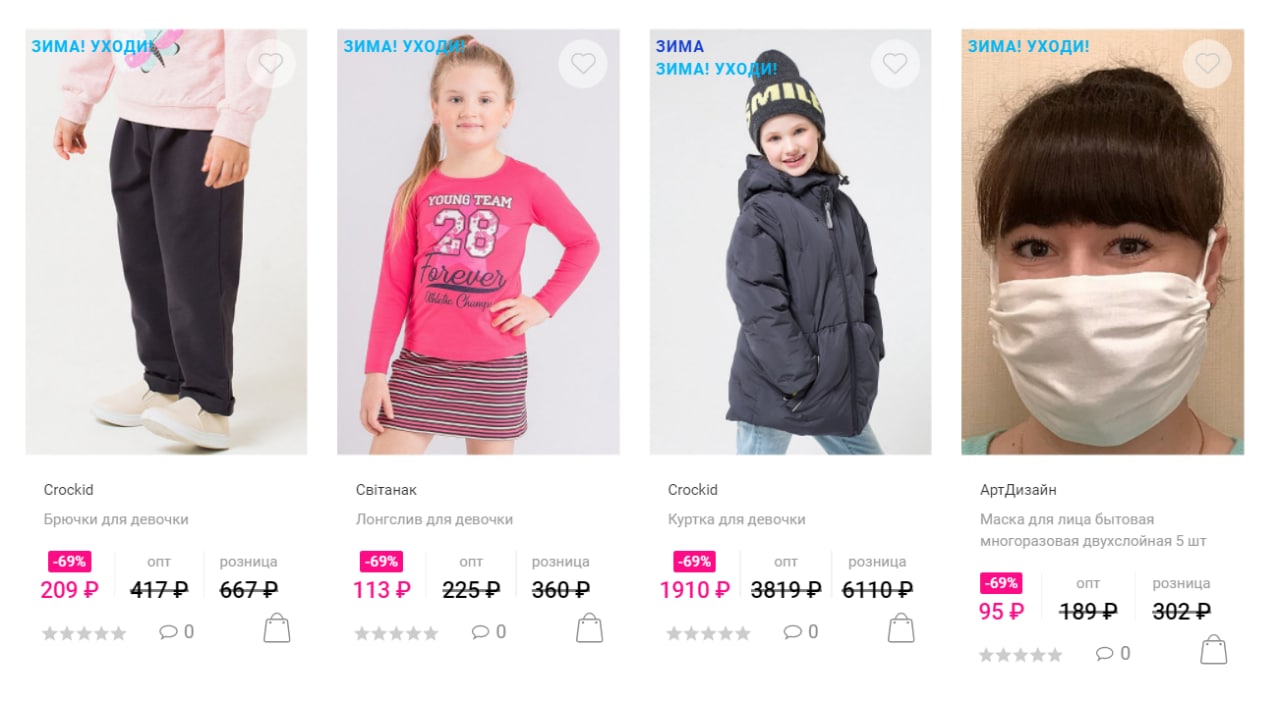1280x702 pixels.
Task: Open the Лонгслив для девочки product link
Action: click(x=434, y=520)
